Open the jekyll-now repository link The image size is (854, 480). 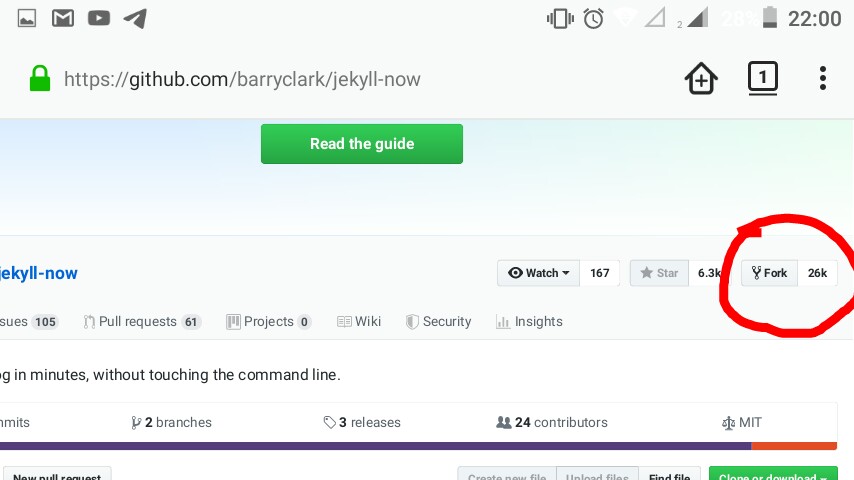pos(39,273)
